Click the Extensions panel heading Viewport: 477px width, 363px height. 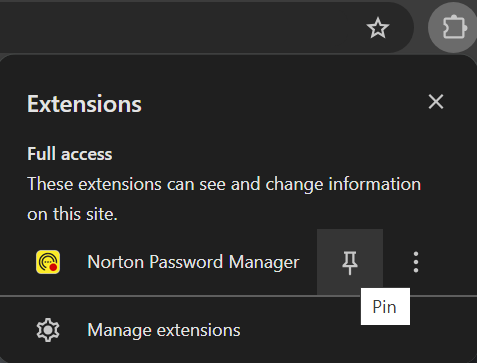coord(84,104)
